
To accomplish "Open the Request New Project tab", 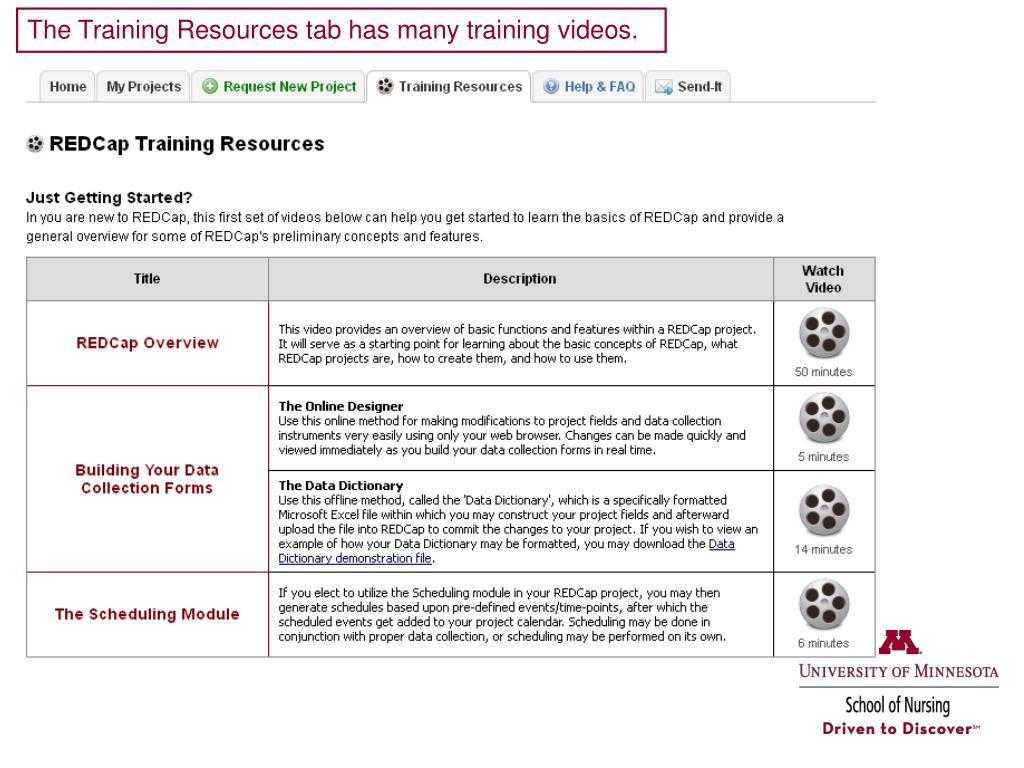I will pyautogui.click(x=279, y=86).
